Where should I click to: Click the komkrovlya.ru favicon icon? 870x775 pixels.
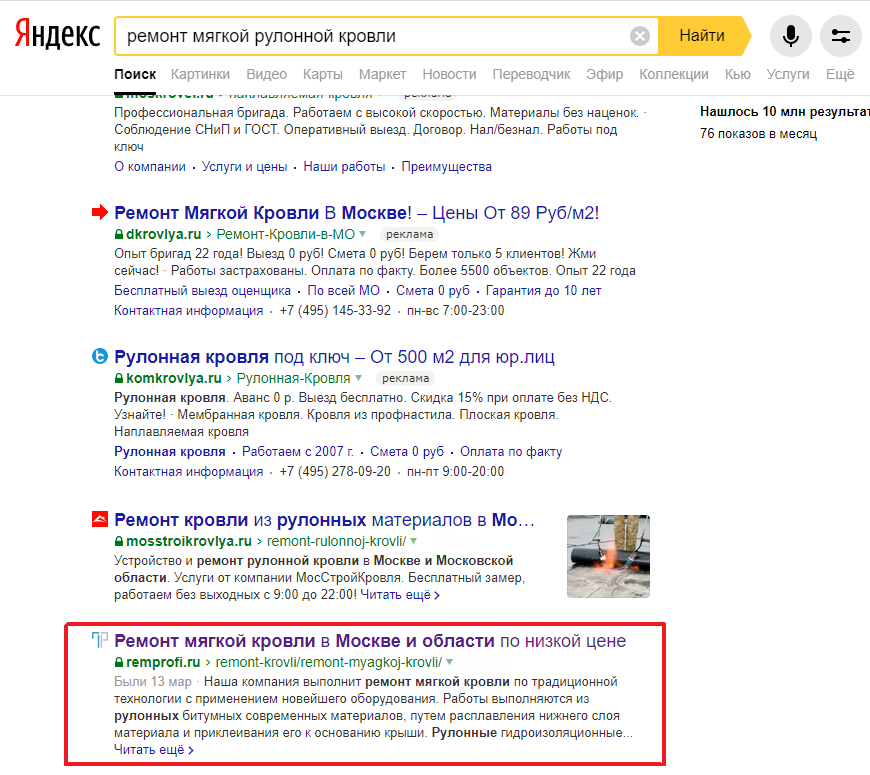coord(99,356)
